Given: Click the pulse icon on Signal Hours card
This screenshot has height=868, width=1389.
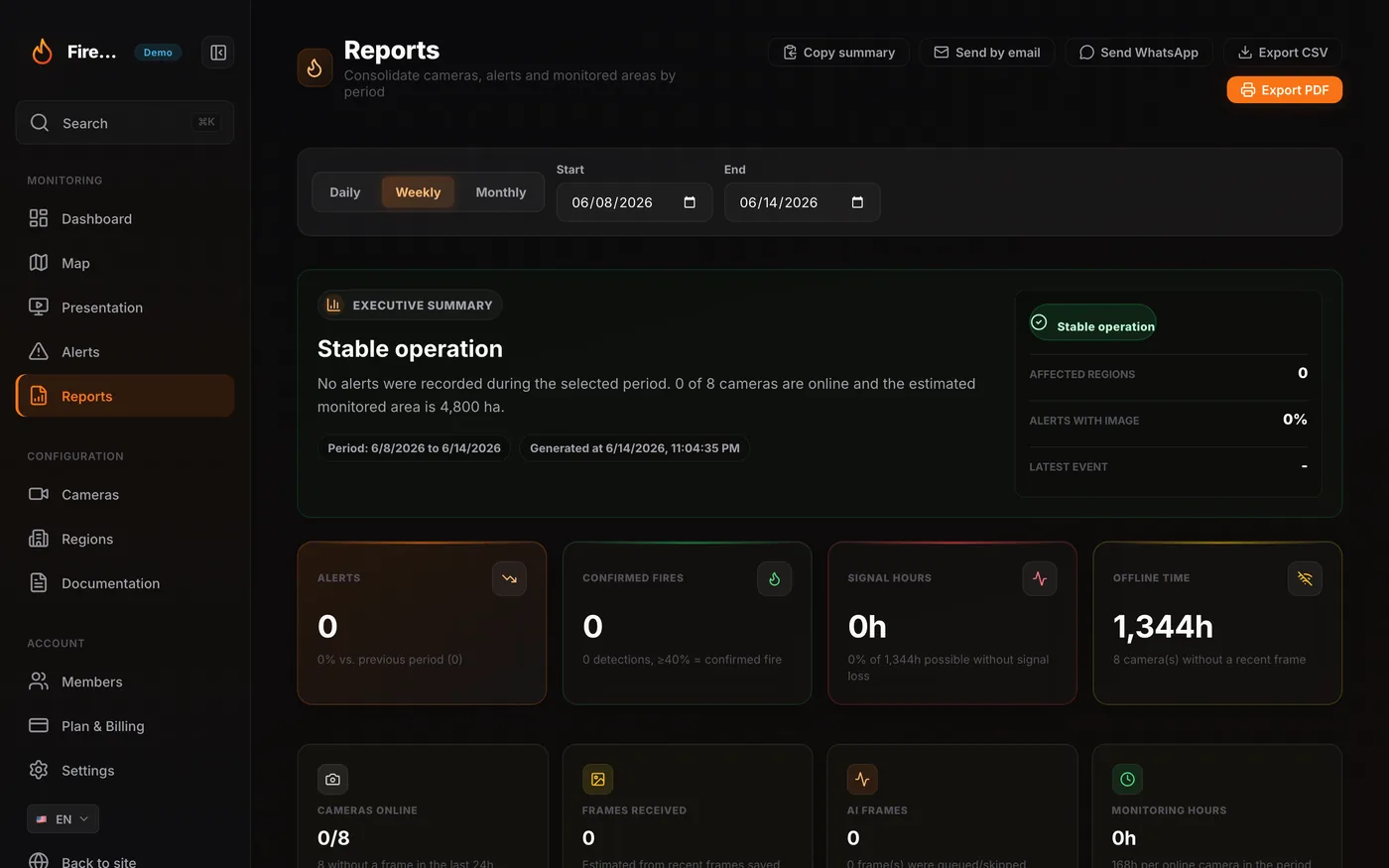Looking at the screenshot, I should click(1040, 578).
